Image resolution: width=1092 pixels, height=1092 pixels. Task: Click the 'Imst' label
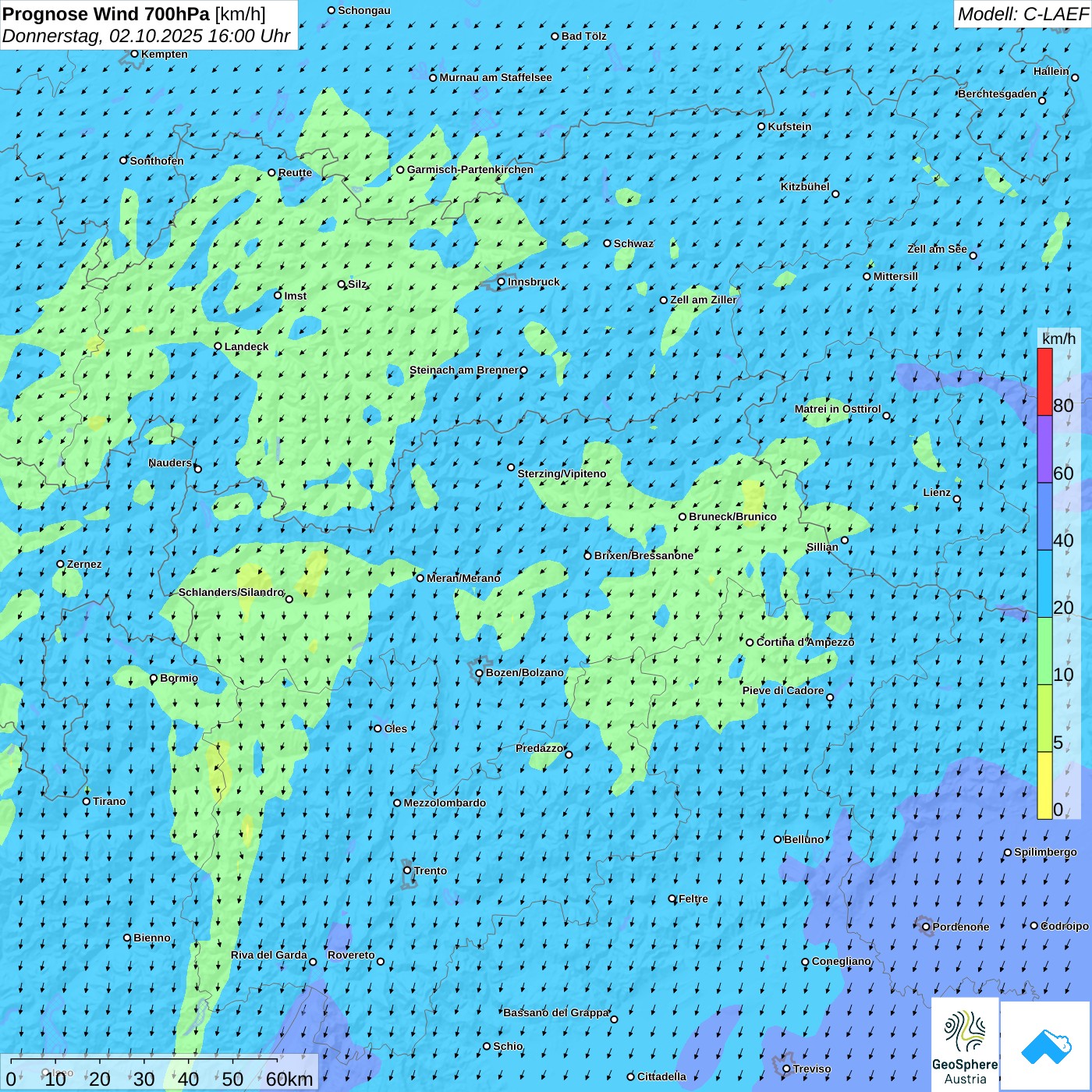coord(295,296)
